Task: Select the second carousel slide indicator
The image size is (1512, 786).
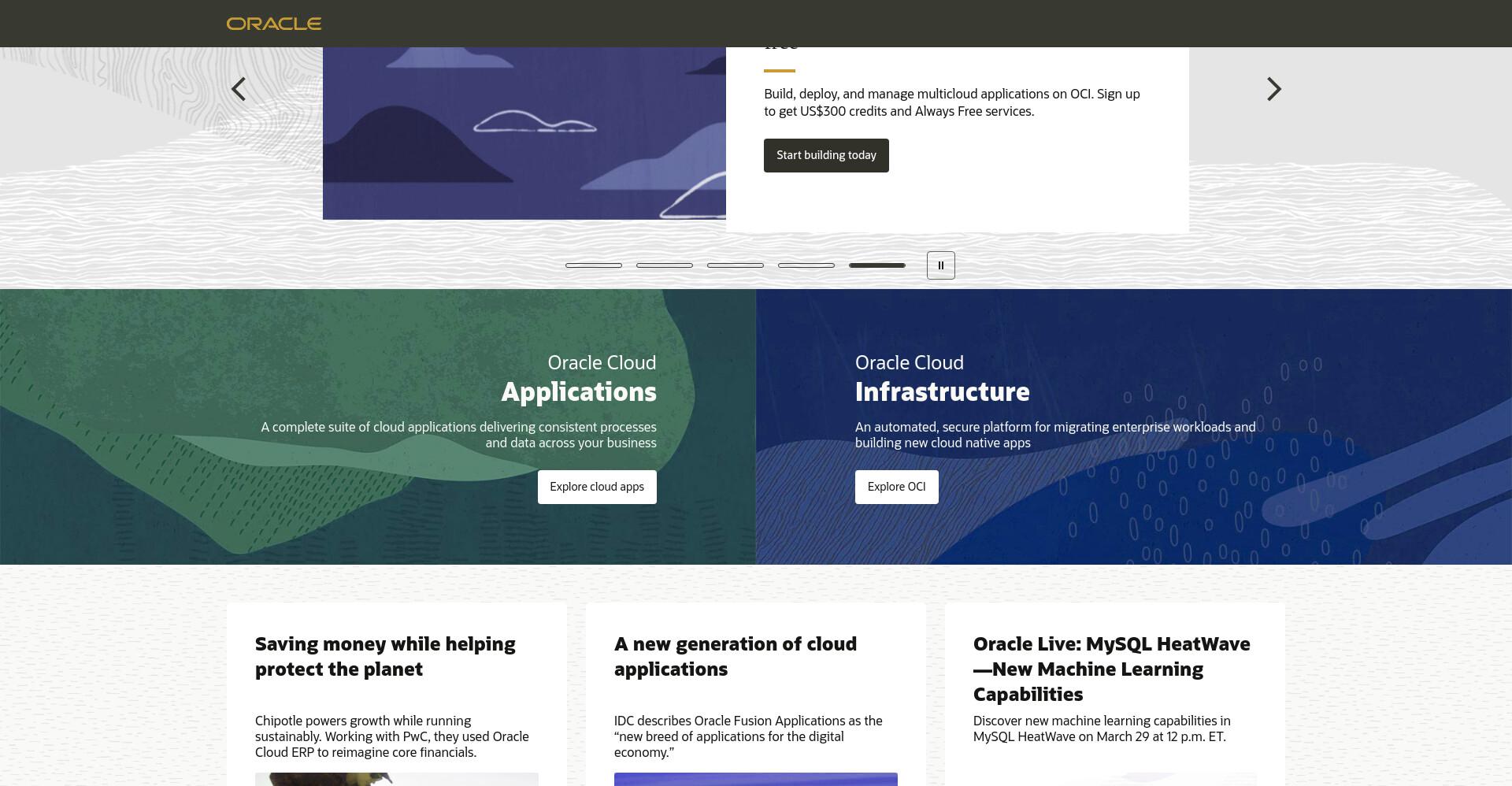Action: tap(665, 265)
